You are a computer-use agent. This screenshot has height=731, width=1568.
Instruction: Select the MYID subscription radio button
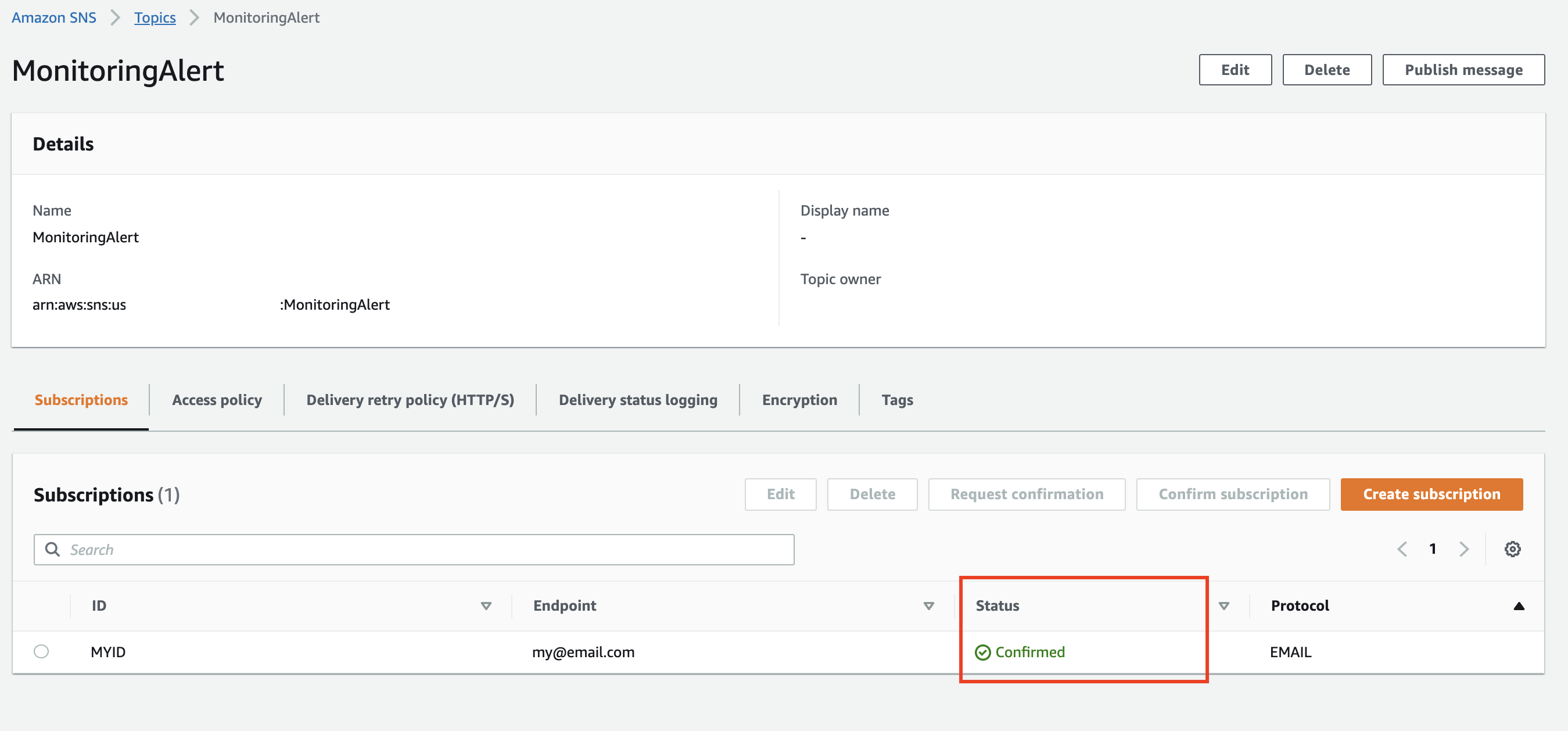click(x=41, y=651)
